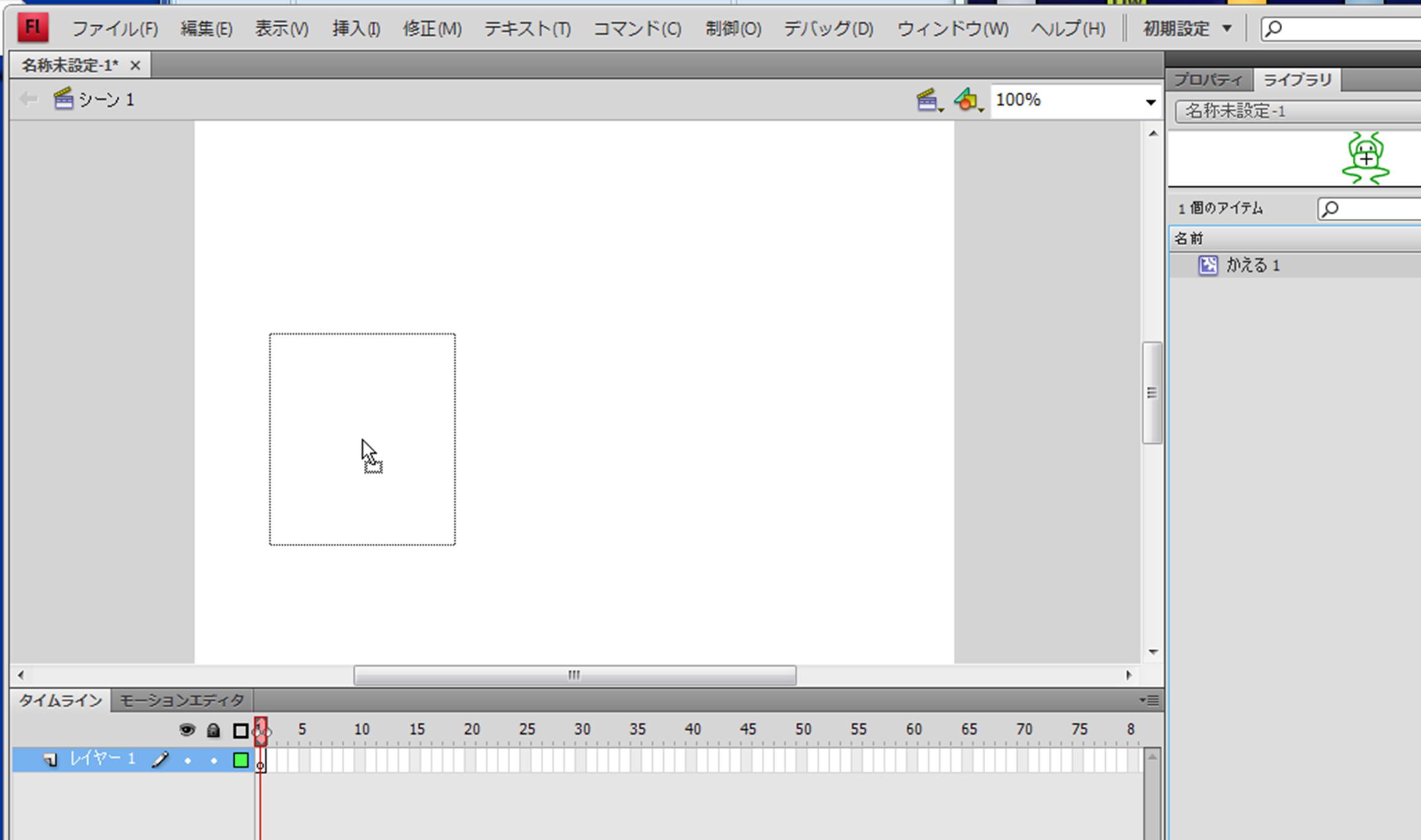Switch to the モーションエディタ tab
Screen dimensions: 1421x840
click(x=181, y=701)
